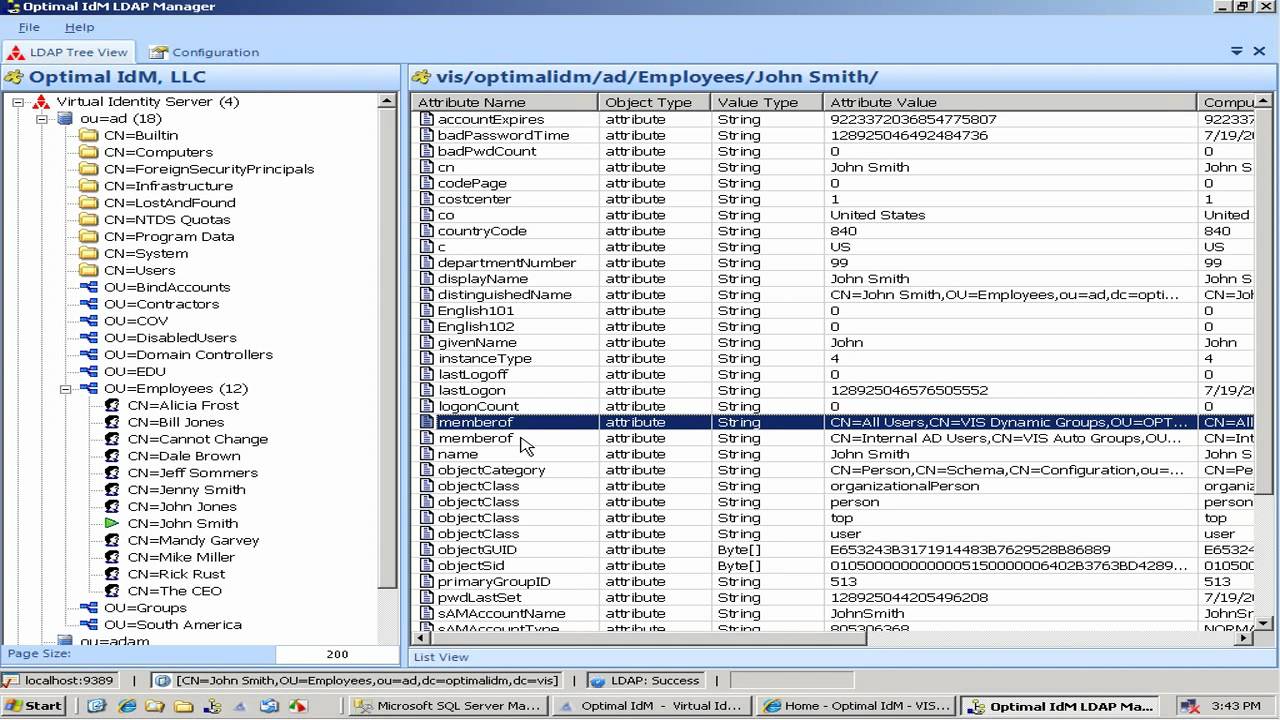
Task: Select CN=Mandy Garvey user entry
Action: coord(193,541)
